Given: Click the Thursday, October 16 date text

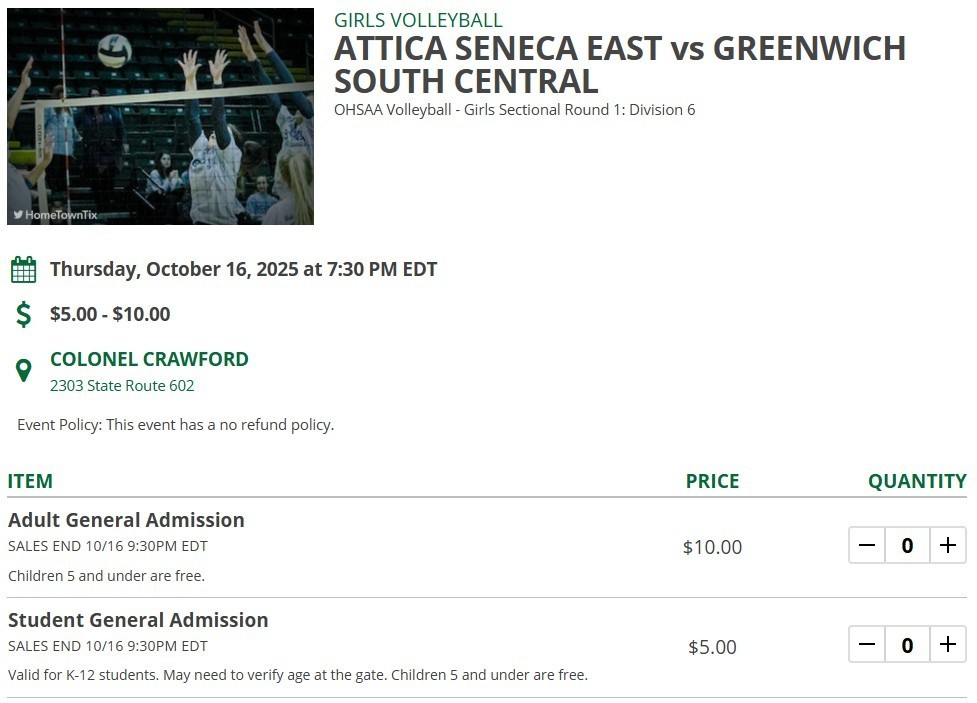Looking at the screenshot, I should [x=243, y=269].
